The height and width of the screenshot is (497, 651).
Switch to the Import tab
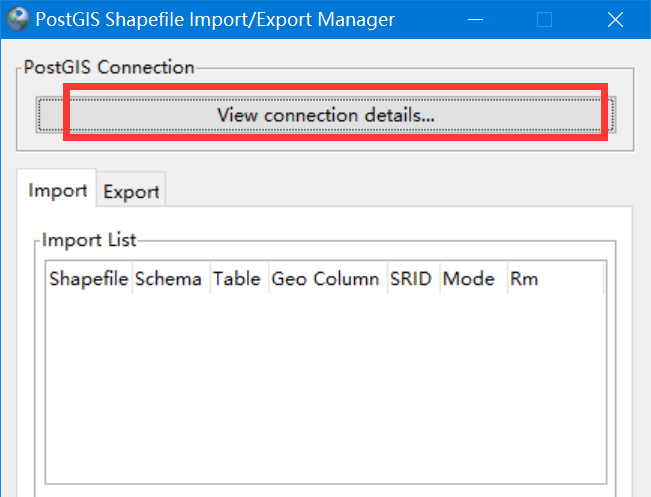pyautogui.click(x=57, y=190)
